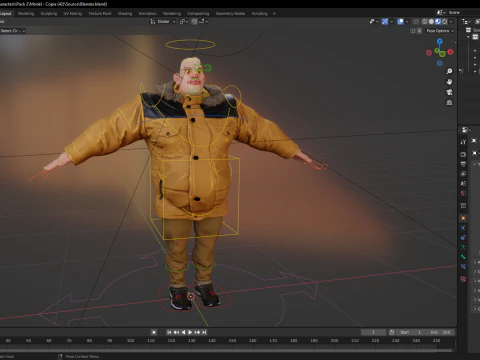Jump to the last frame
This screenshot has width=480, height=360.
click(x=205, y=332)
